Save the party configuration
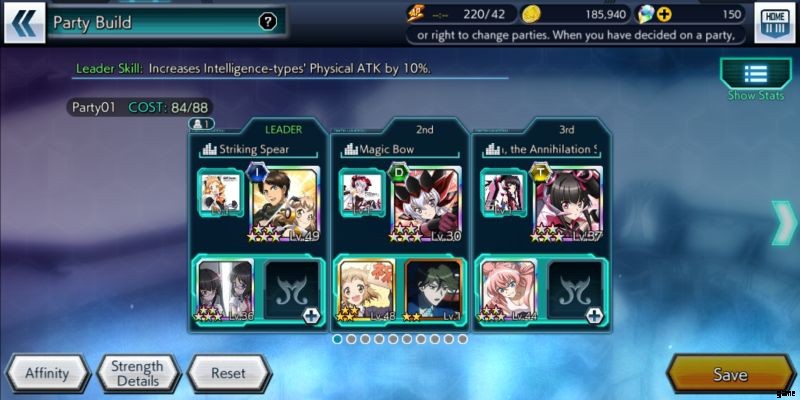Viewport: 800px width, 400px height. tap(731, 374)
